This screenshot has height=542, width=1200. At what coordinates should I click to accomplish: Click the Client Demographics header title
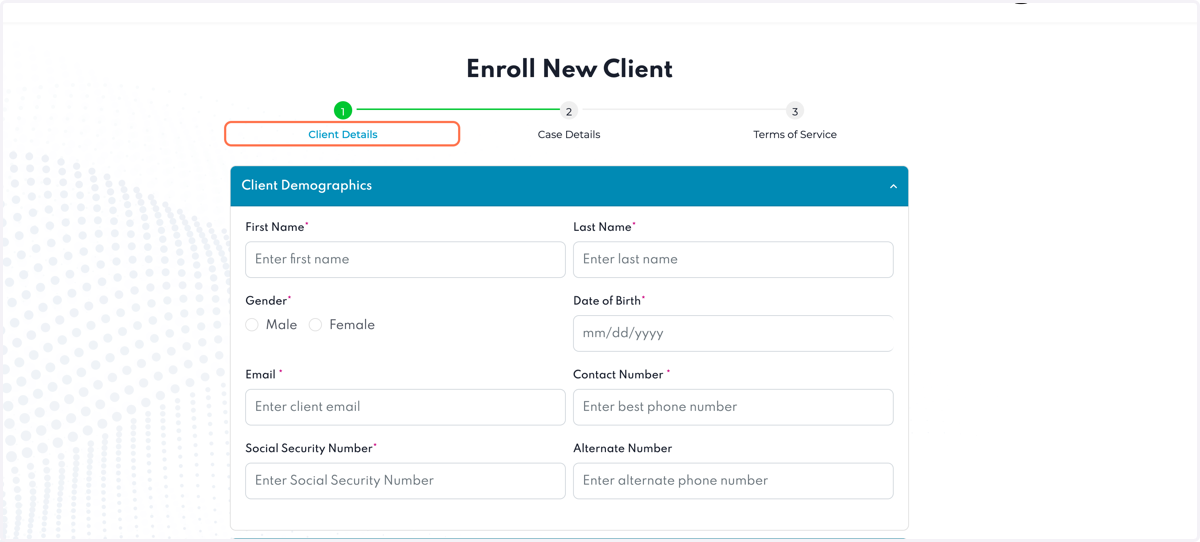coord(306,186)
